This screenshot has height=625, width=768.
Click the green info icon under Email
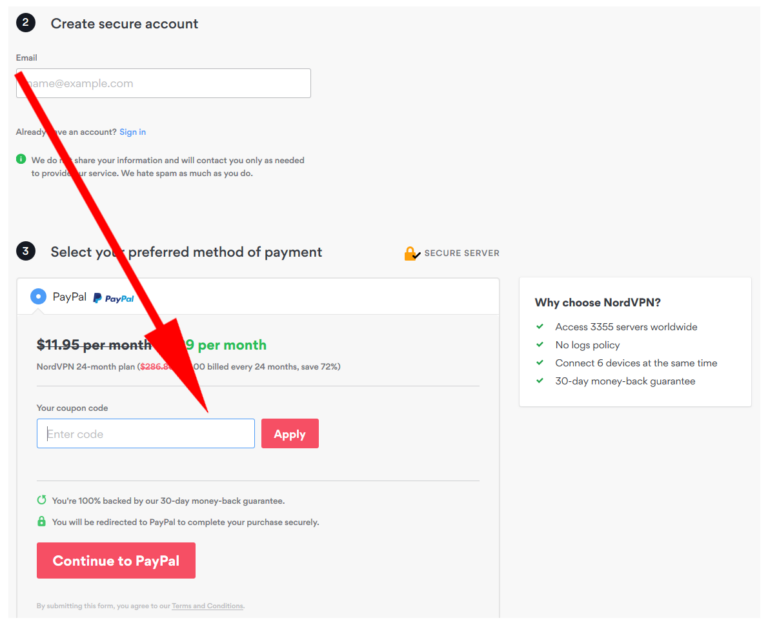point(21,159)
